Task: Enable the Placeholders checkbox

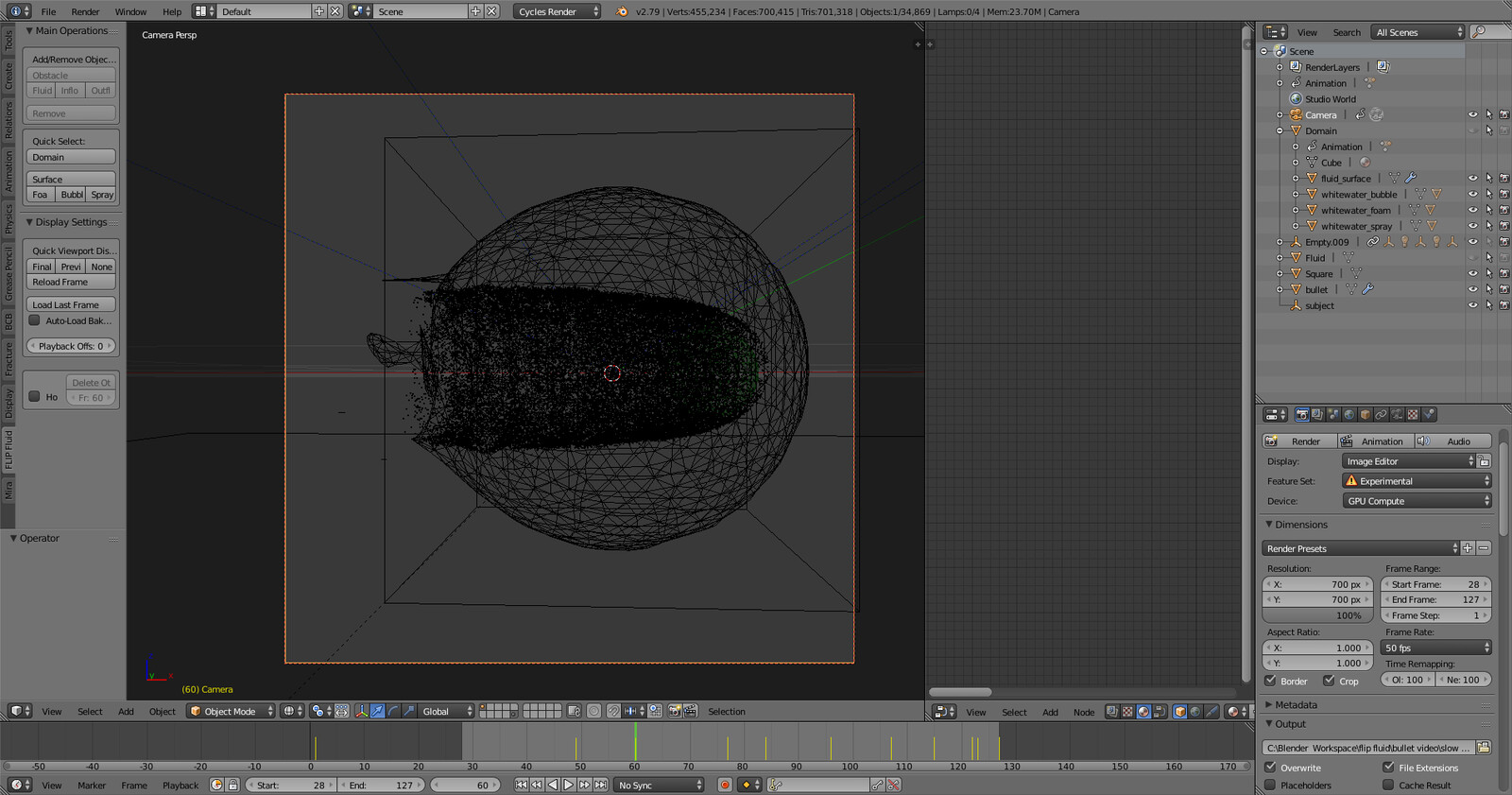Action: [x=1271, y=785]
